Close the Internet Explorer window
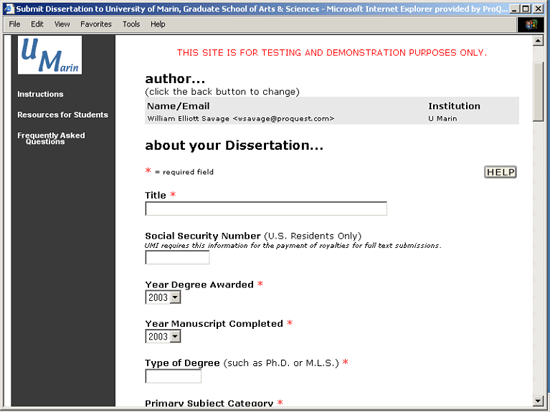The height and width of the screenshot is (412, 550). (538, 9)
